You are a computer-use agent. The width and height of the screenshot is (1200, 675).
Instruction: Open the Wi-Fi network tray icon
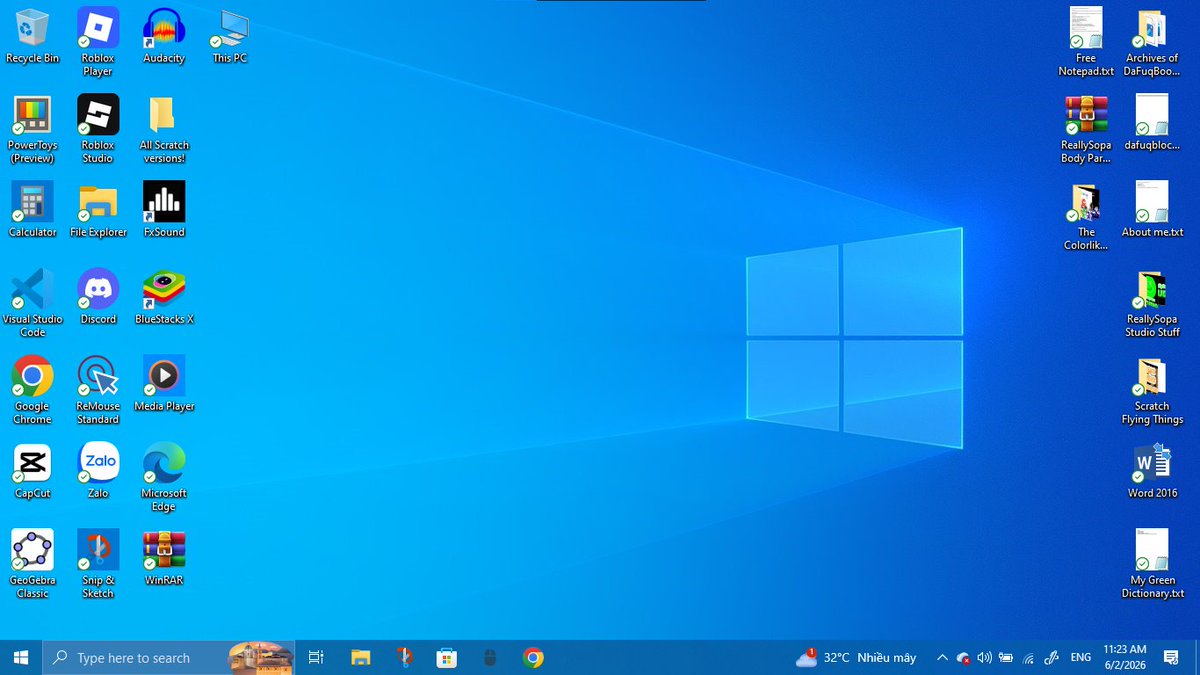(x=1028, y=657)
